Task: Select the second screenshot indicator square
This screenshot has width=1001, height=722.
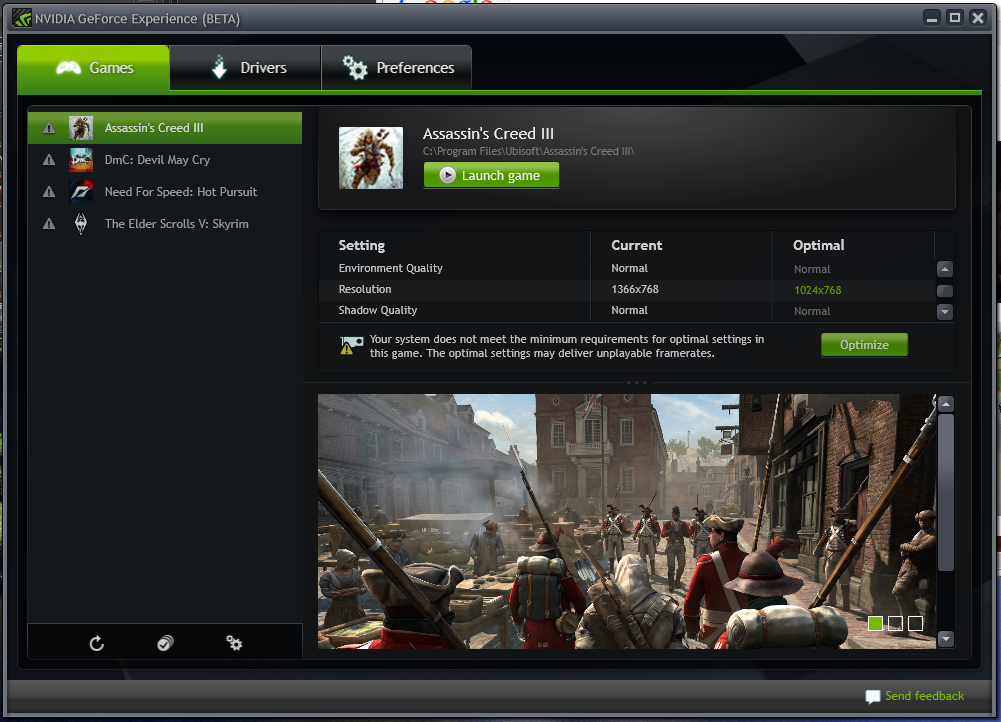Action: [896, 623]
